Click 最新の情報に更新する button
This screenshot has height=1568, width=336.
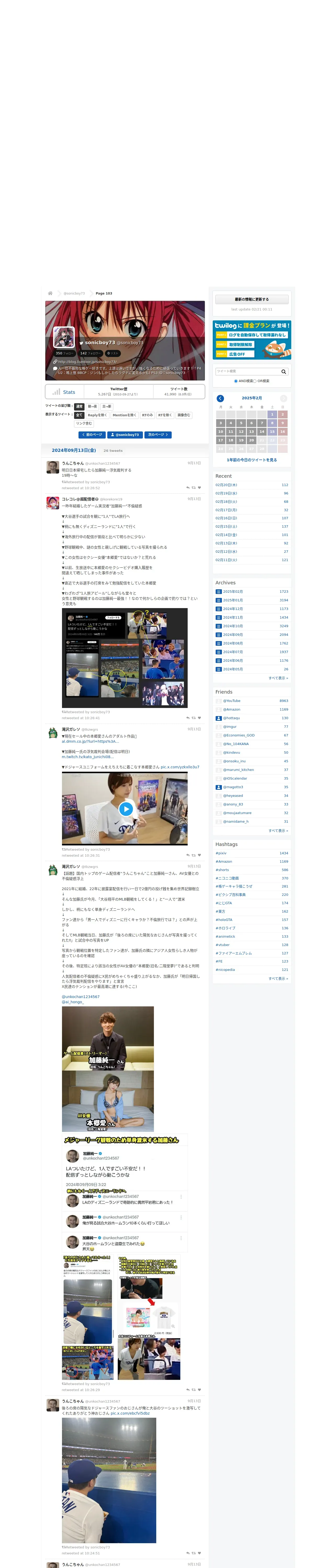click(x=252, y=299)
